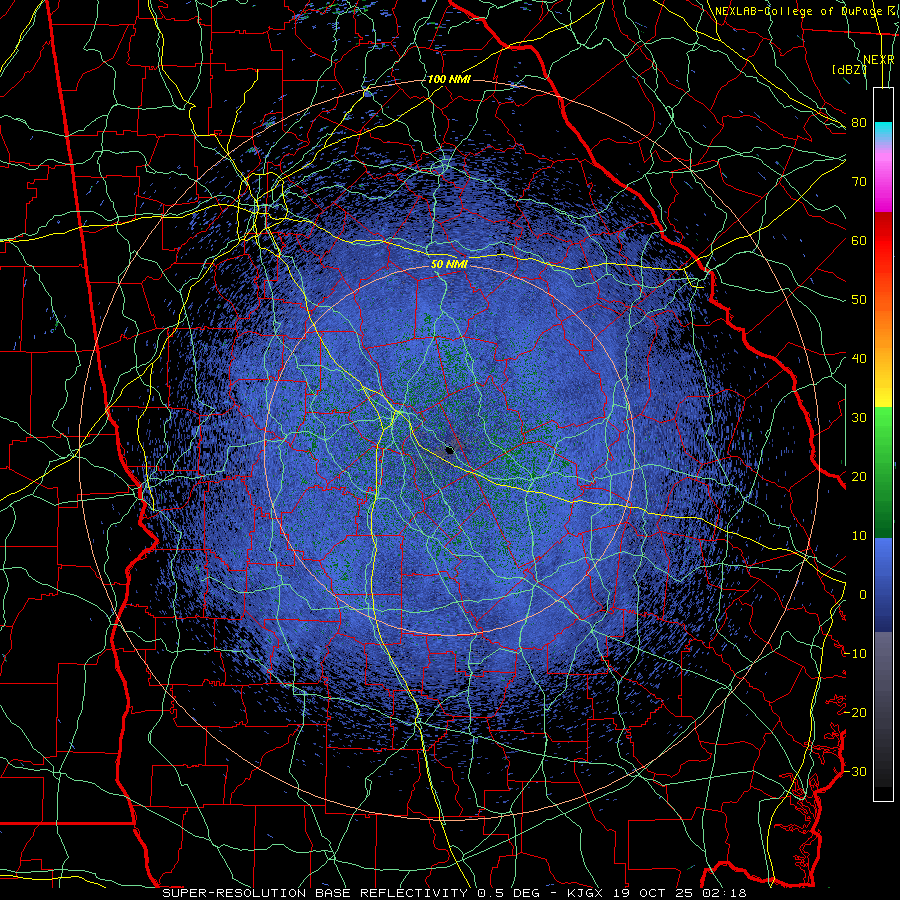Click the cyan segment of the color bar
This screenshot has width=900, height=900.
pyautogui.click(x=883, y=132)
